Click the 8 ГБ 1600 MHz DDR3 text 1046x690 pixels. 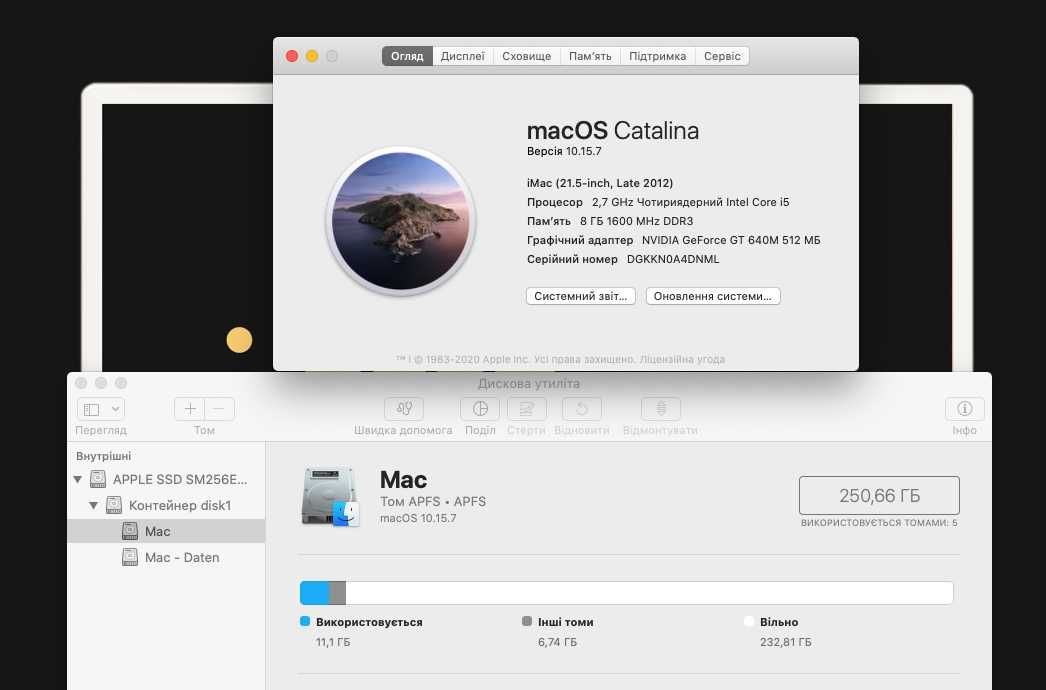tap(636, 221)
